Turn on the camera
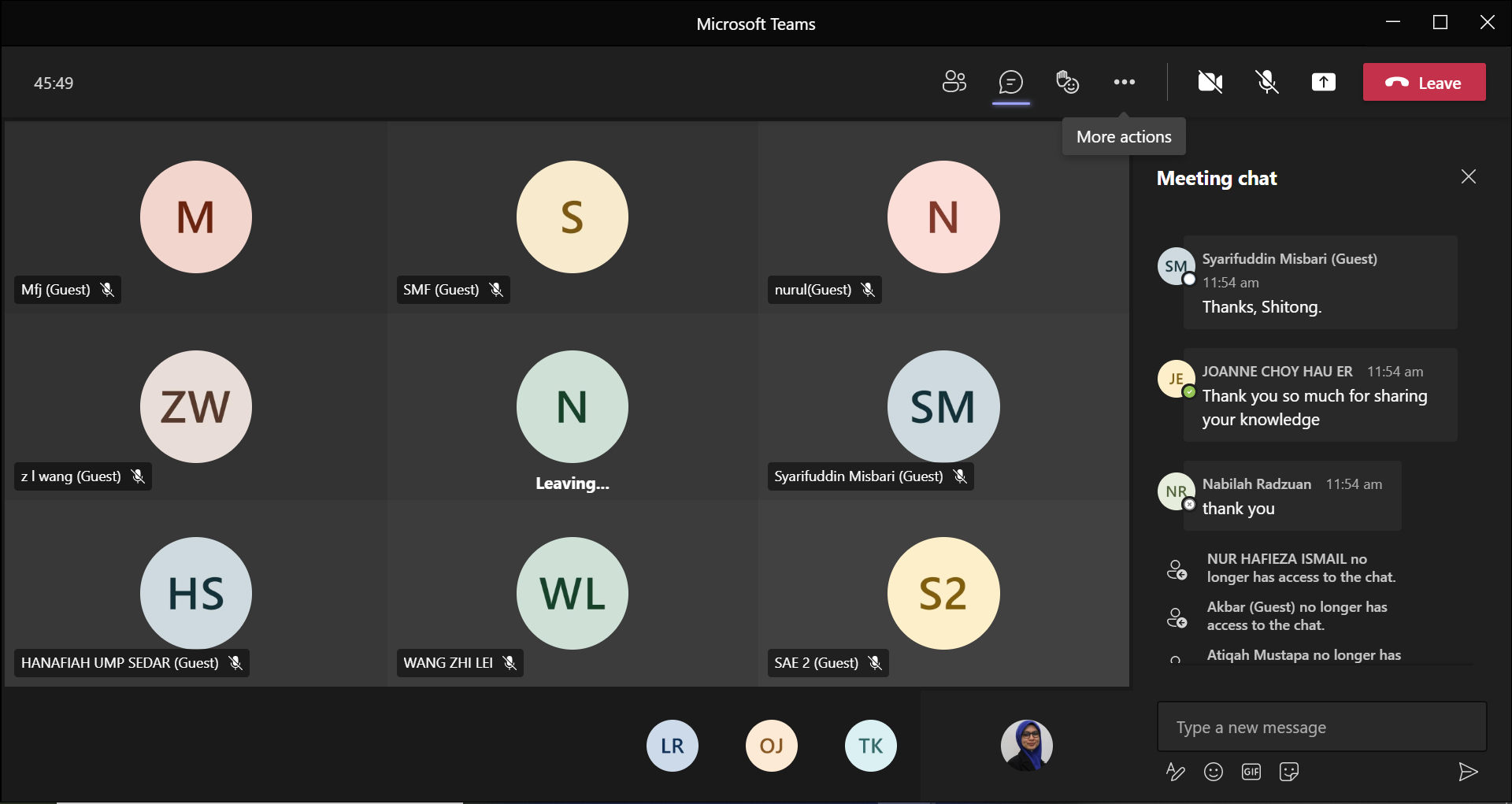The image size is (1512, 804). pyautogui.click(x=1210, y=82)
